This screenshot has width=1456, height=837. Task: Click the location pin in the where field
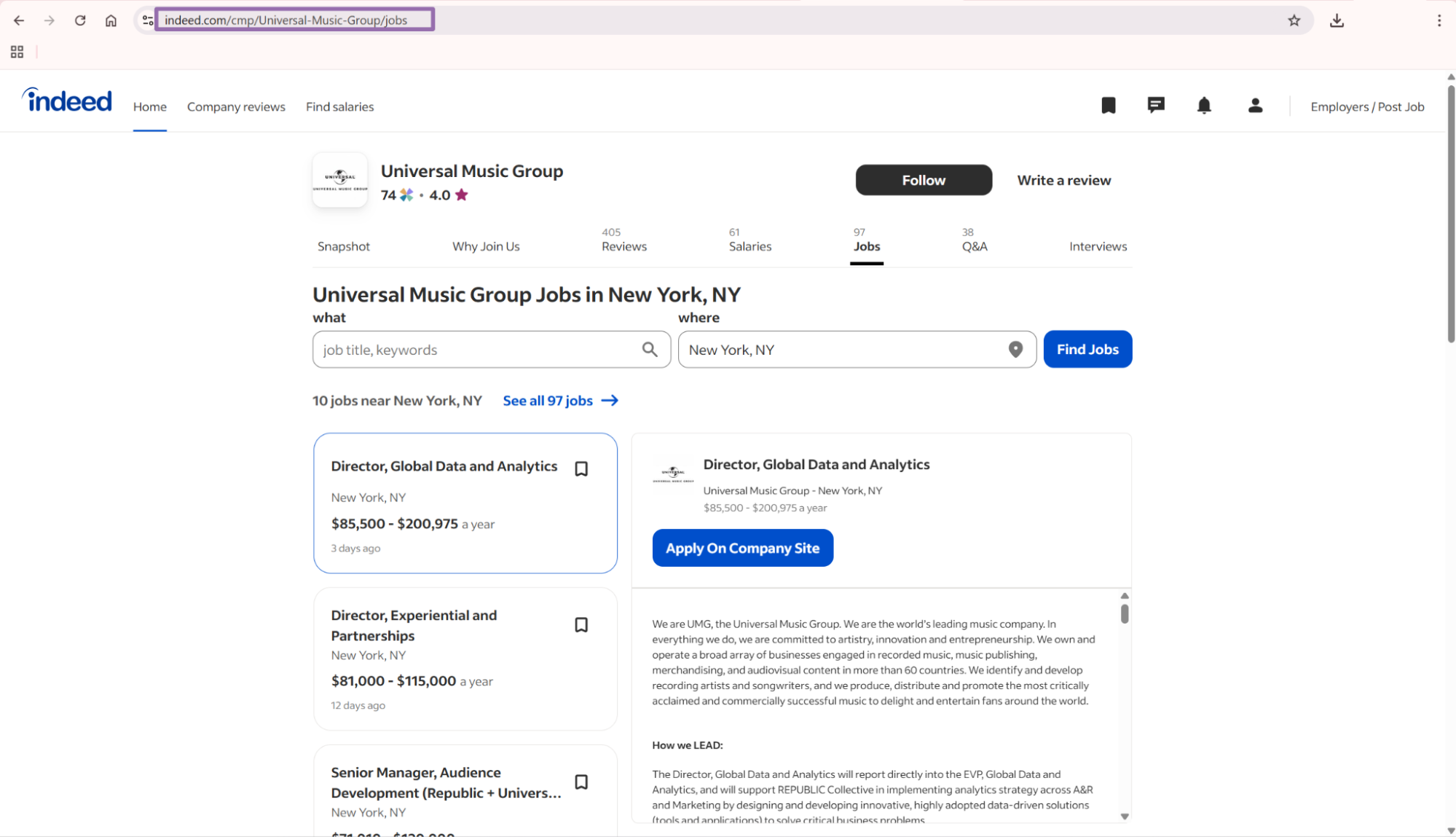[x=1015, y=350]
